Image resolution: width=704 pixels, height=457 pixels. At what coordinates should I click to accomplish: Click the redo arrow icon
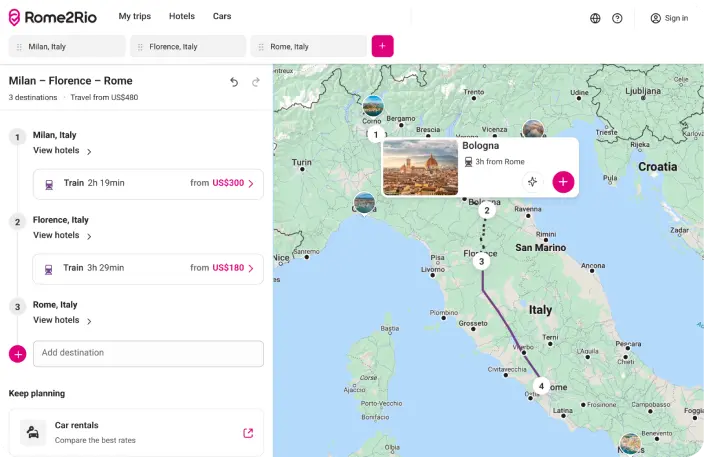click(x=256, y=82)
